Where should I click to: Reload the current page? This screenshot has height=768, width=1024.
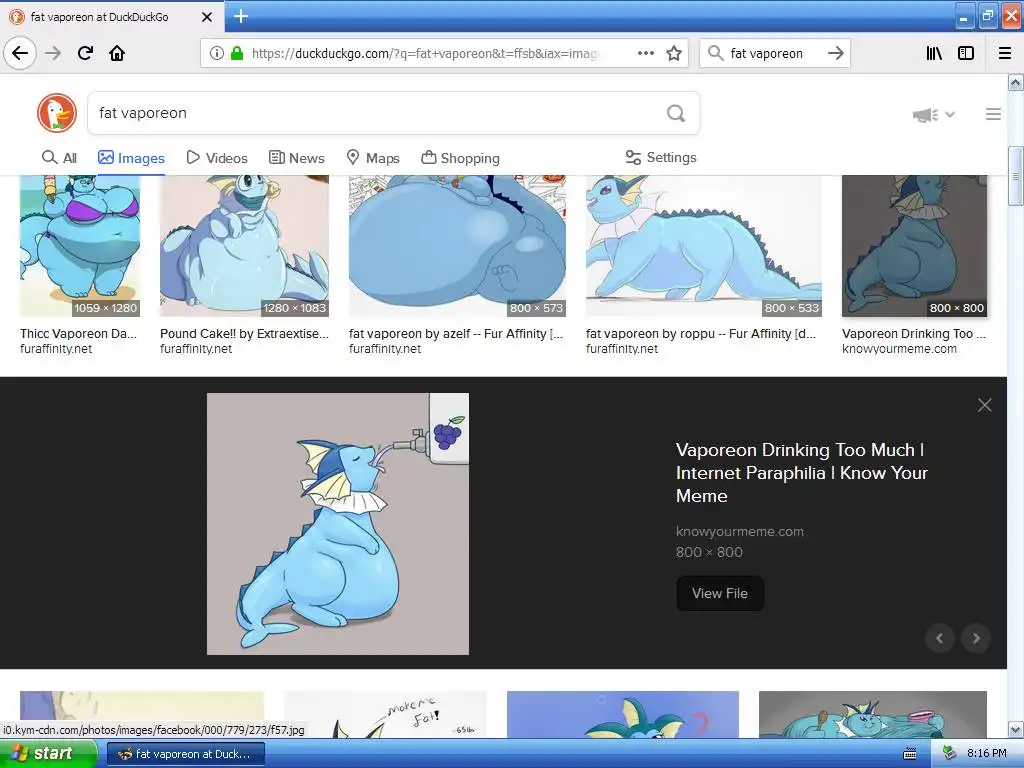coord(85,53)
